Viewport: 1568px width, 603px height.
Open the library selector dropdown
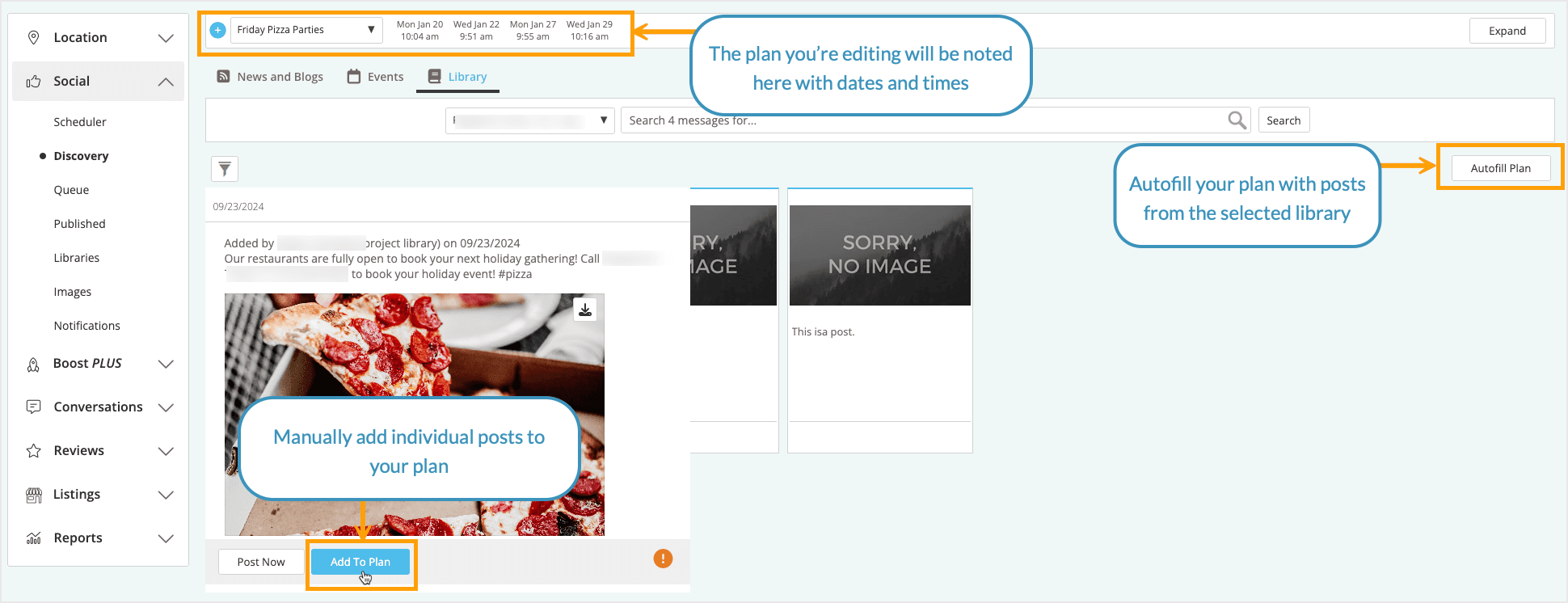click(x=529, y=120)
